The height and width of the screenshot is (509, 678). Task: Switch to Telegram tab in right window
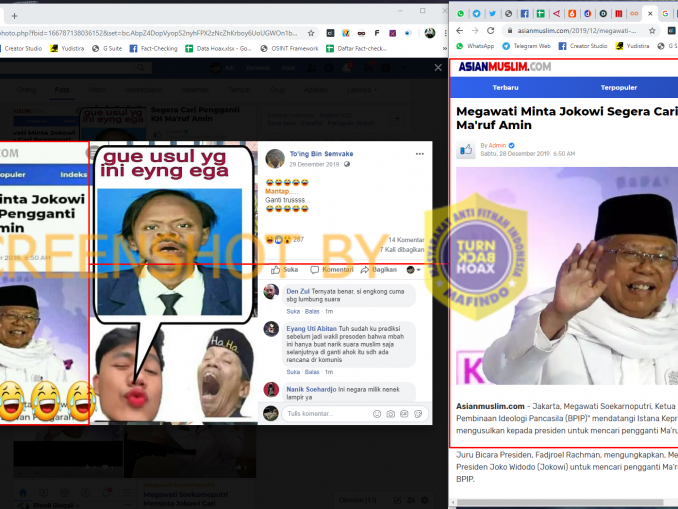tap(477, 14)
